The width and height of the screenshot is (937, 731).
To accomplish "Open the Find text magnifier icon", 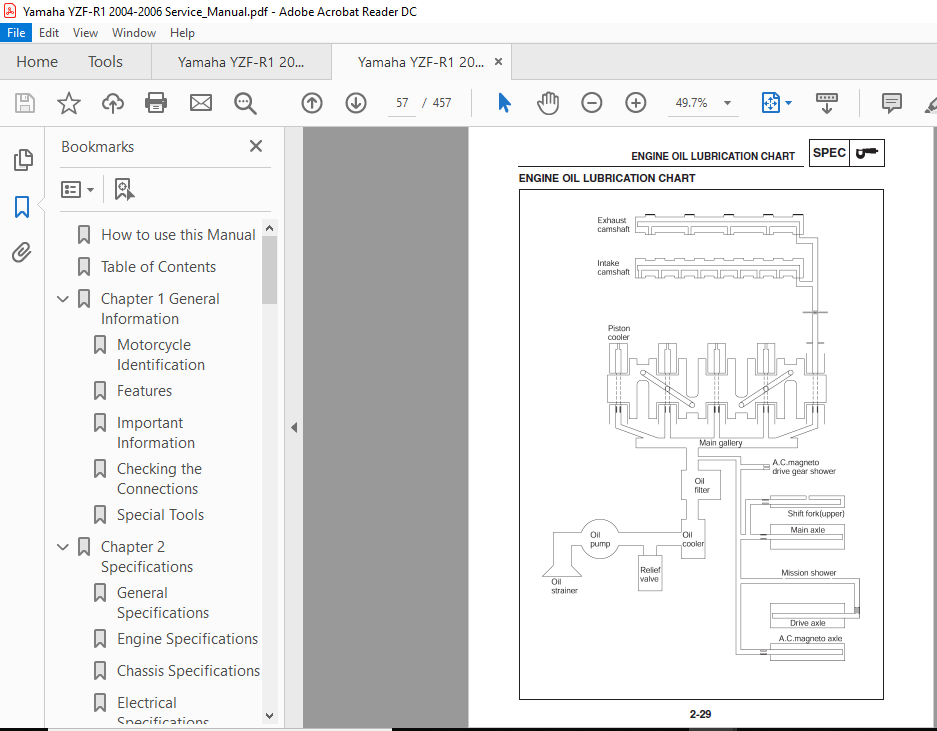I will click(x=245, y=103).
